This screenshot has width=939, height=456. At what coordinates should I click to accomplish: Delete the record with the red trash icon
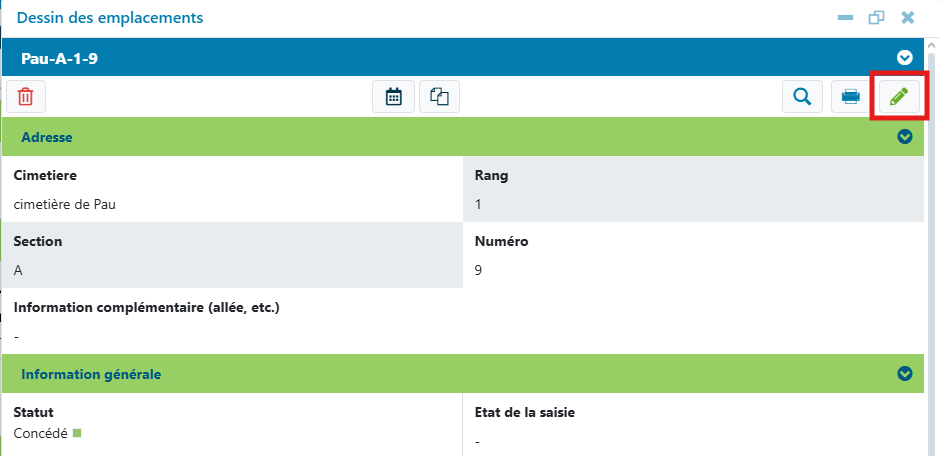click(x=26, y=96)
